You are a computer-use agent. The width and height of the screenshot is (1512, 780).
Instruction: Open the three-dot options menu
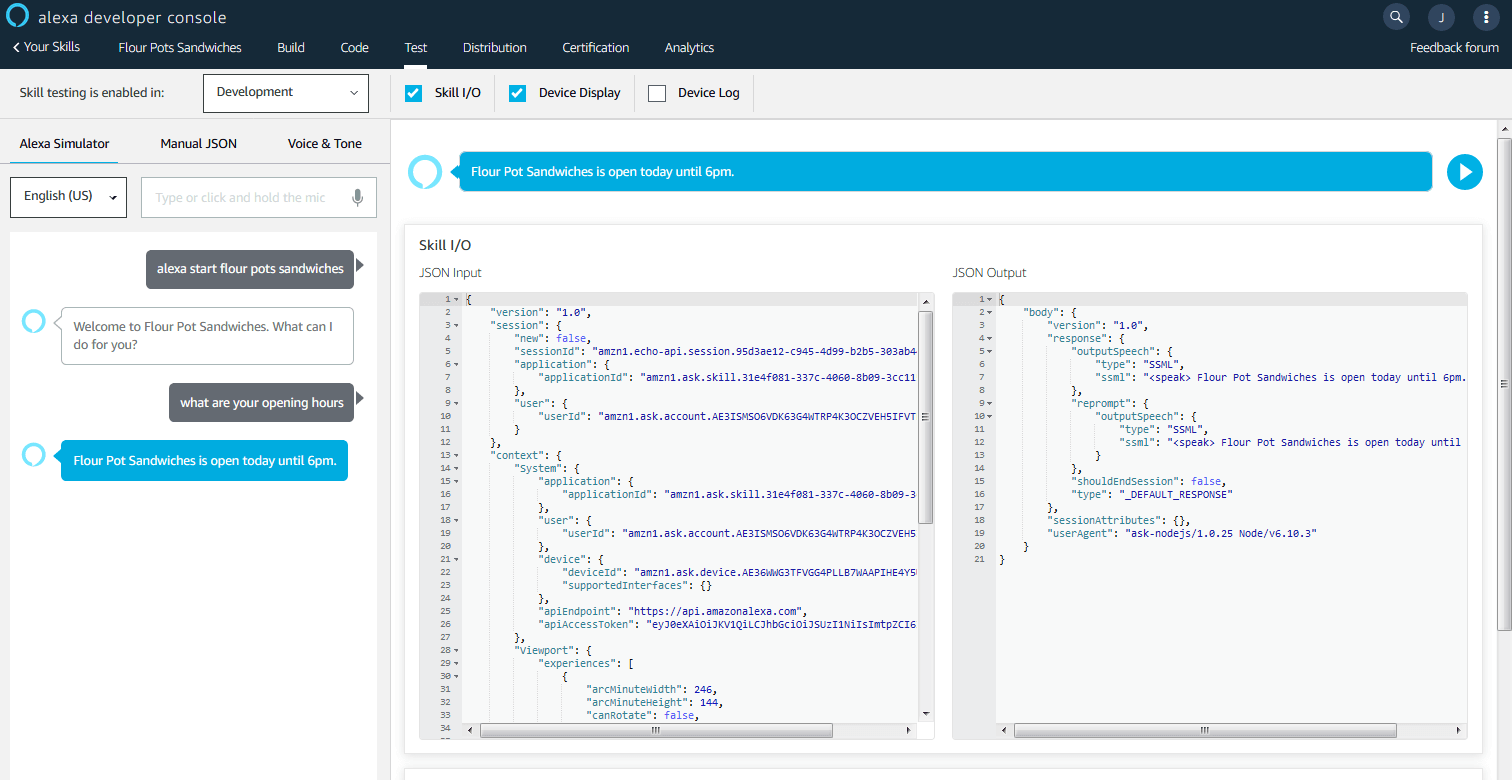[x=1487, y=17]
